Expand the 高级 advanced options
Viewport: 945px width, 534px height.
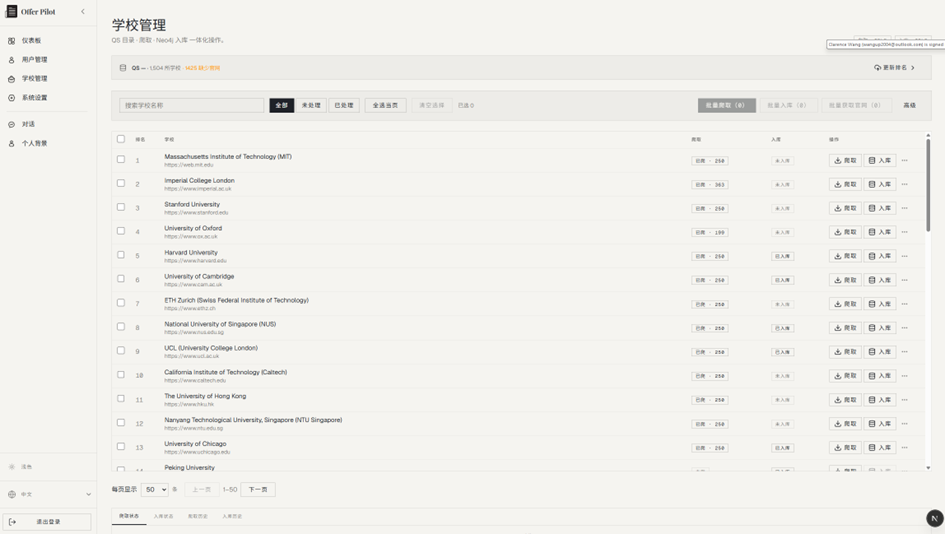point(909,105)
